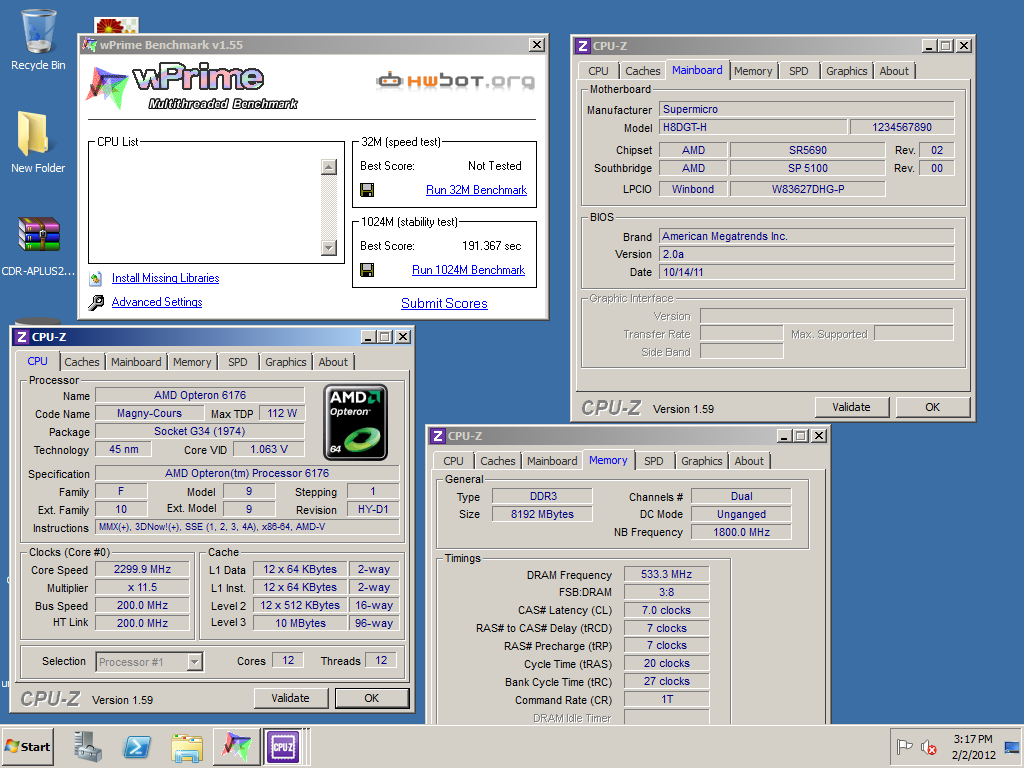
Task: Open Windows Explorer from the taskbar
Action: [187, 746]
